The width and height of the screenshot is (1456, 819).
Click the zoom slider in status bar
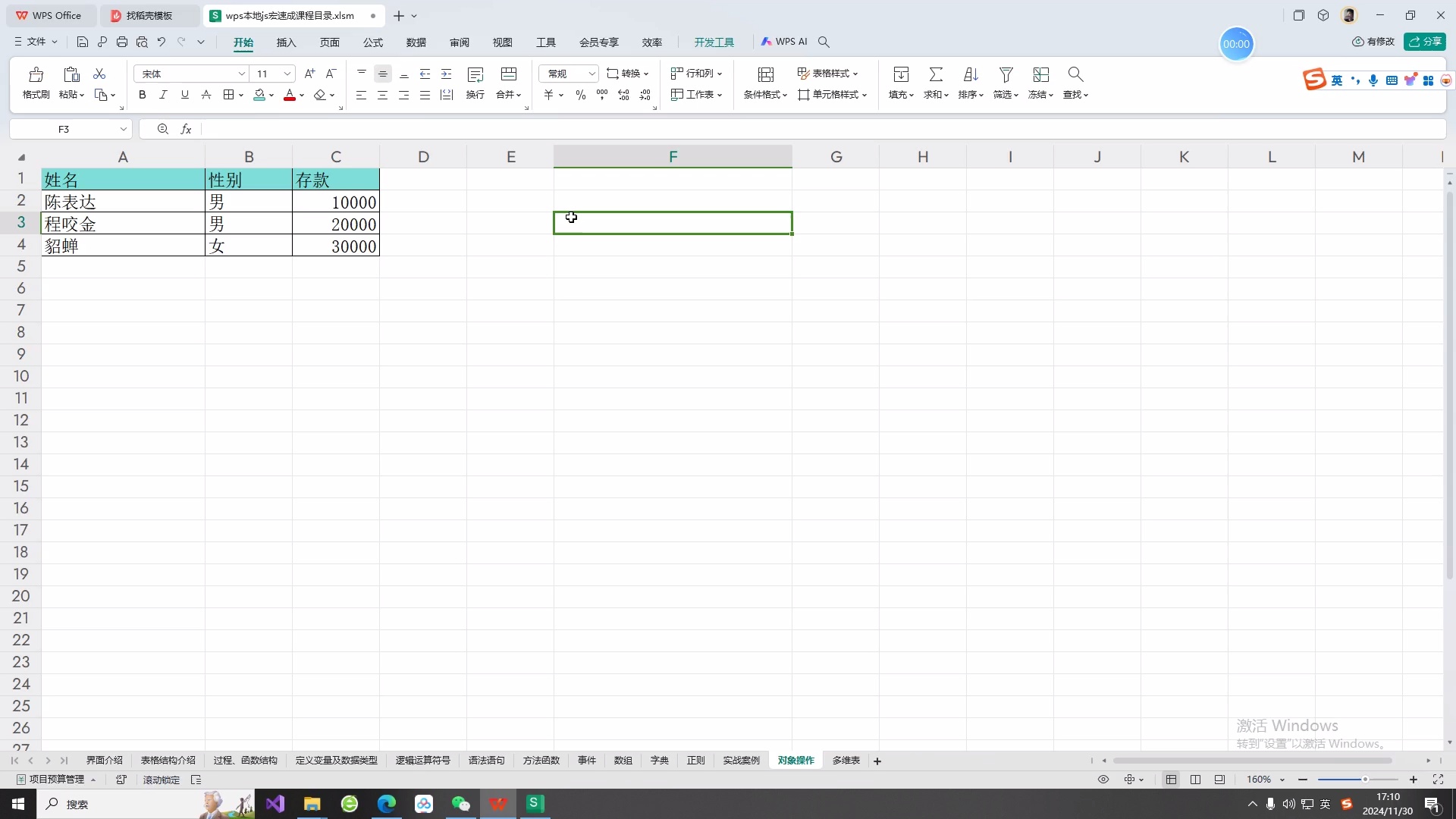[1364, 780]
